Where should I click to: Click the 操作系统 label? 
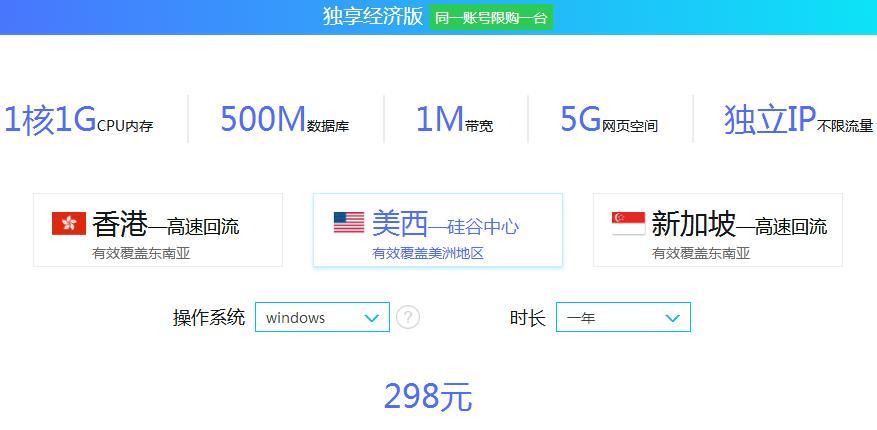point(209,318)
